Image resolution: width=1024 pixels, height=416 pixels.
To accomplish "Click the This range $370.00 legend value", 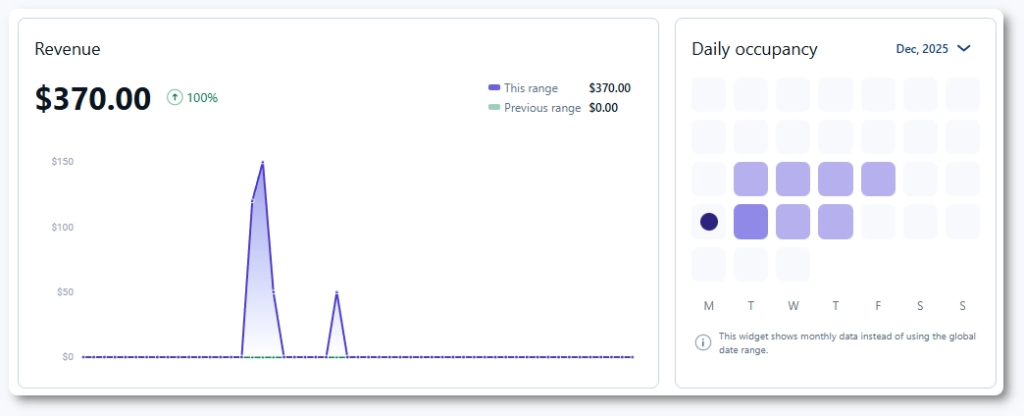I will click(610, 88).
